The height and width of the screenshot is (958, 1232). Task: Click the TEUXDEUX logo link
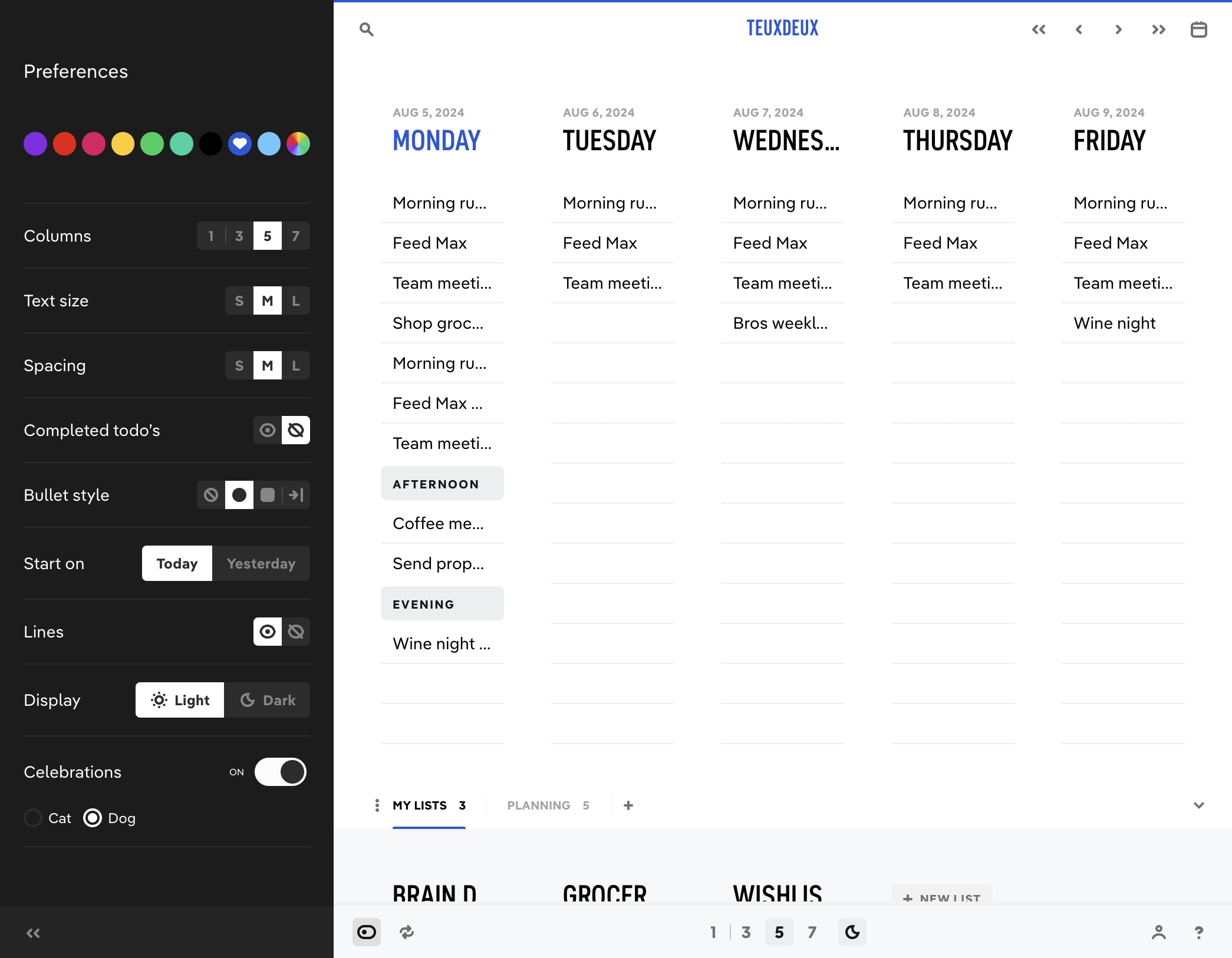pyautogui.click(x=782, y=28)
